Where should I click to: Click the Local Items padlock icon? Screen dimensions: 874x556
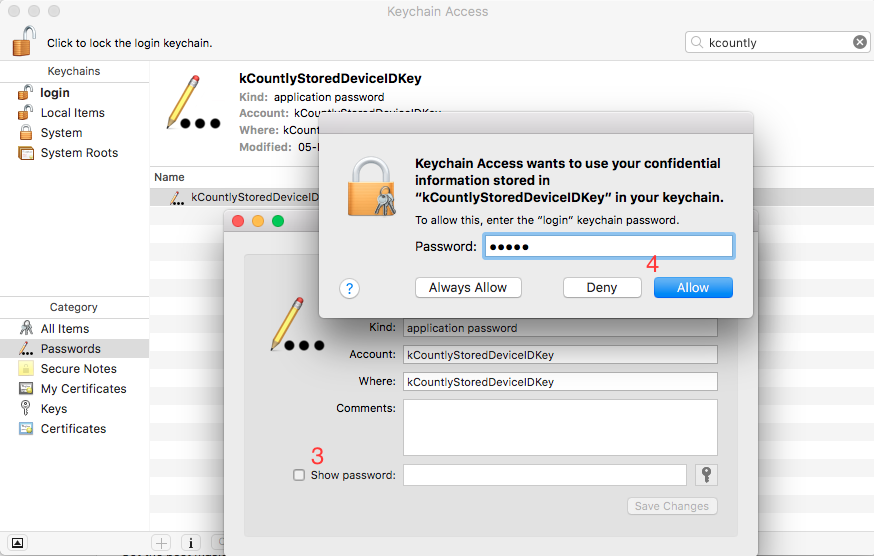coord(25,112)
